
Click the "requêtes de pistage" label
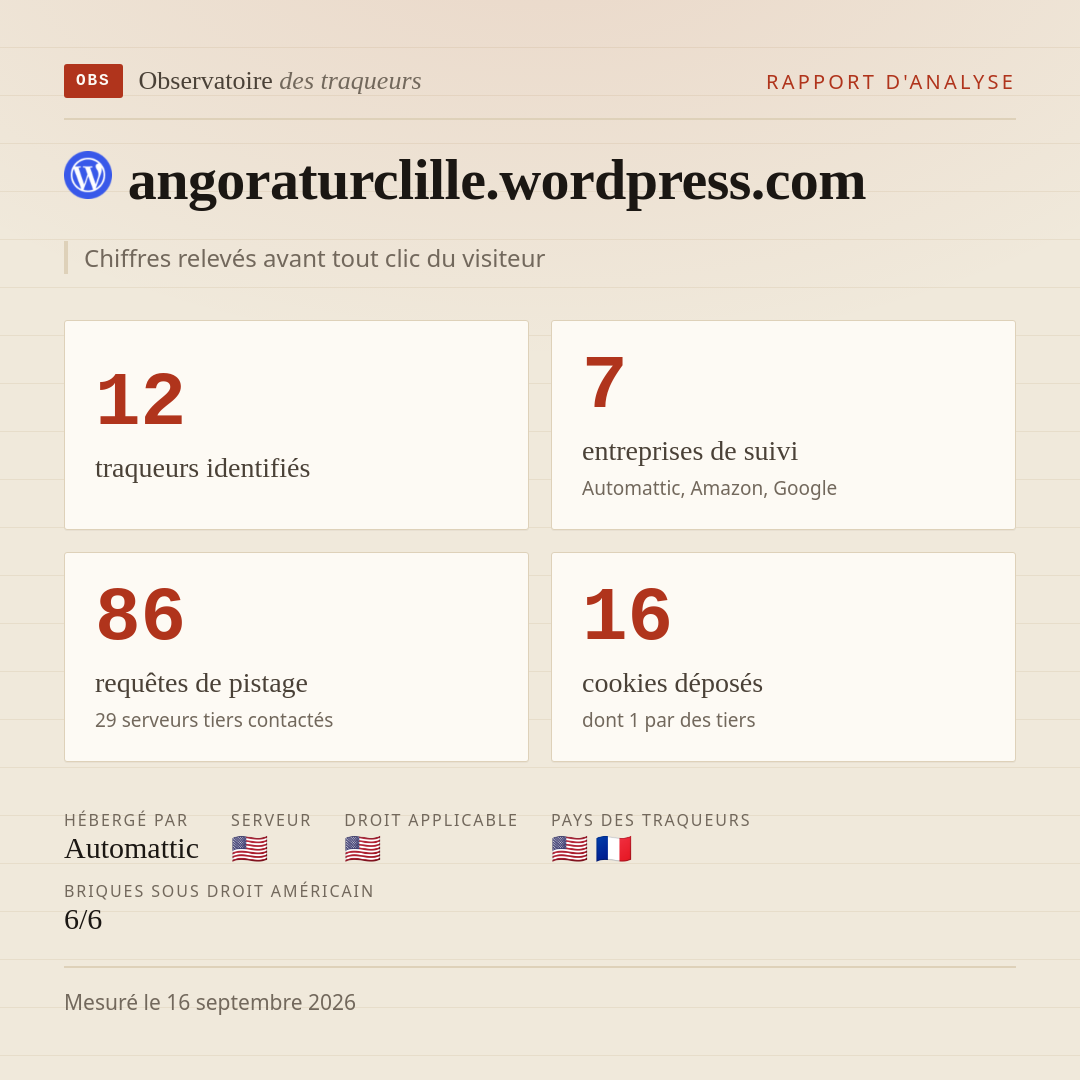[x=201, y=683]
